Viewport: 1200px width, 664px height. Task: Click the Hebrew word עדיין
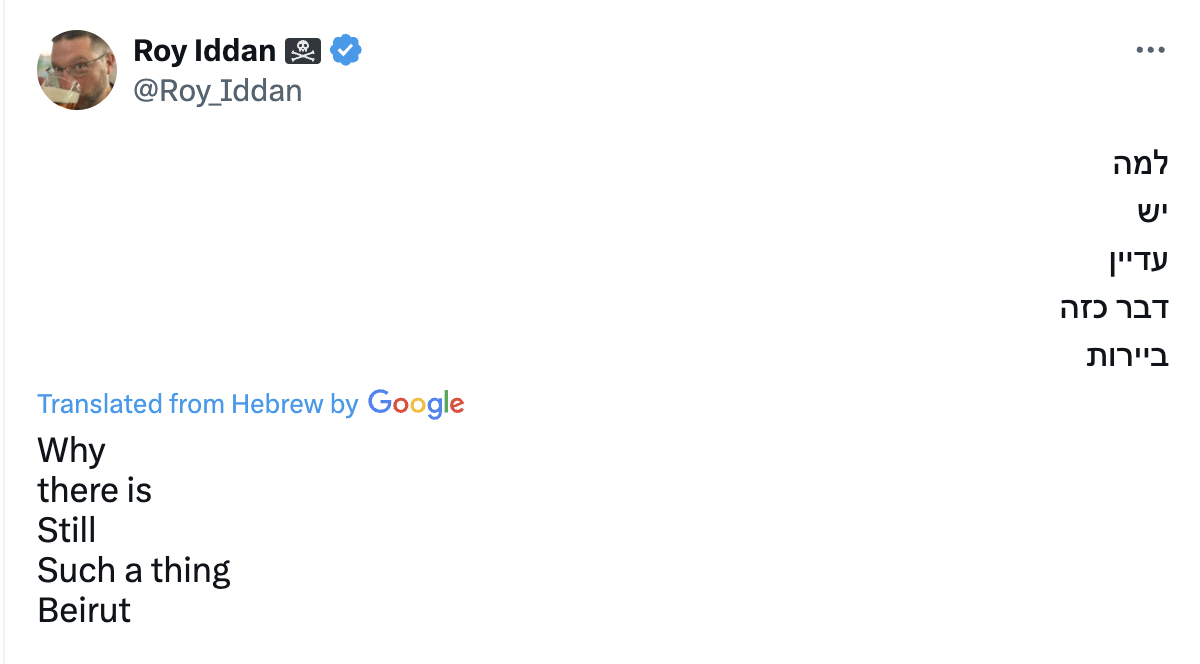pyautogui.click(x=1138, y=260)
